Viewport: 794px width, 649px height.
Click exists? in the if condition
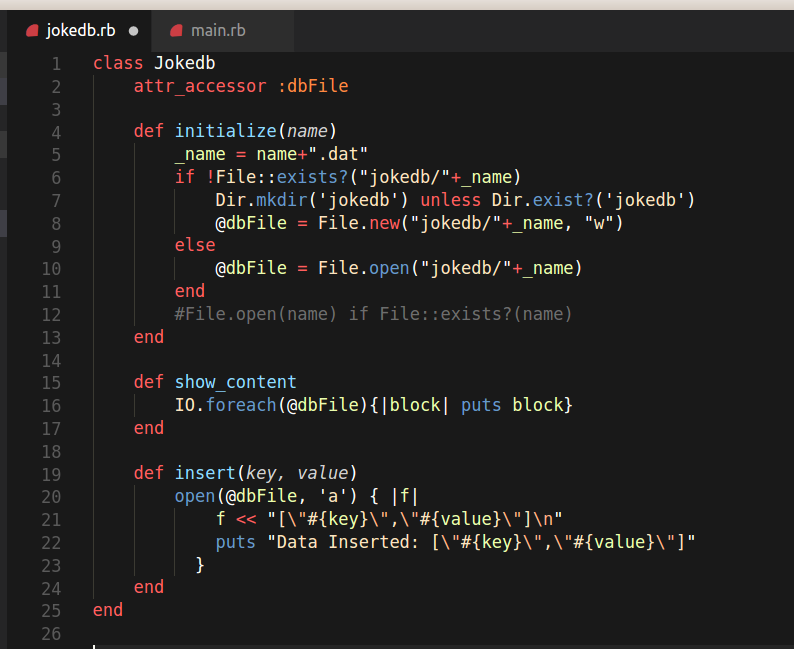click(312, 177)
